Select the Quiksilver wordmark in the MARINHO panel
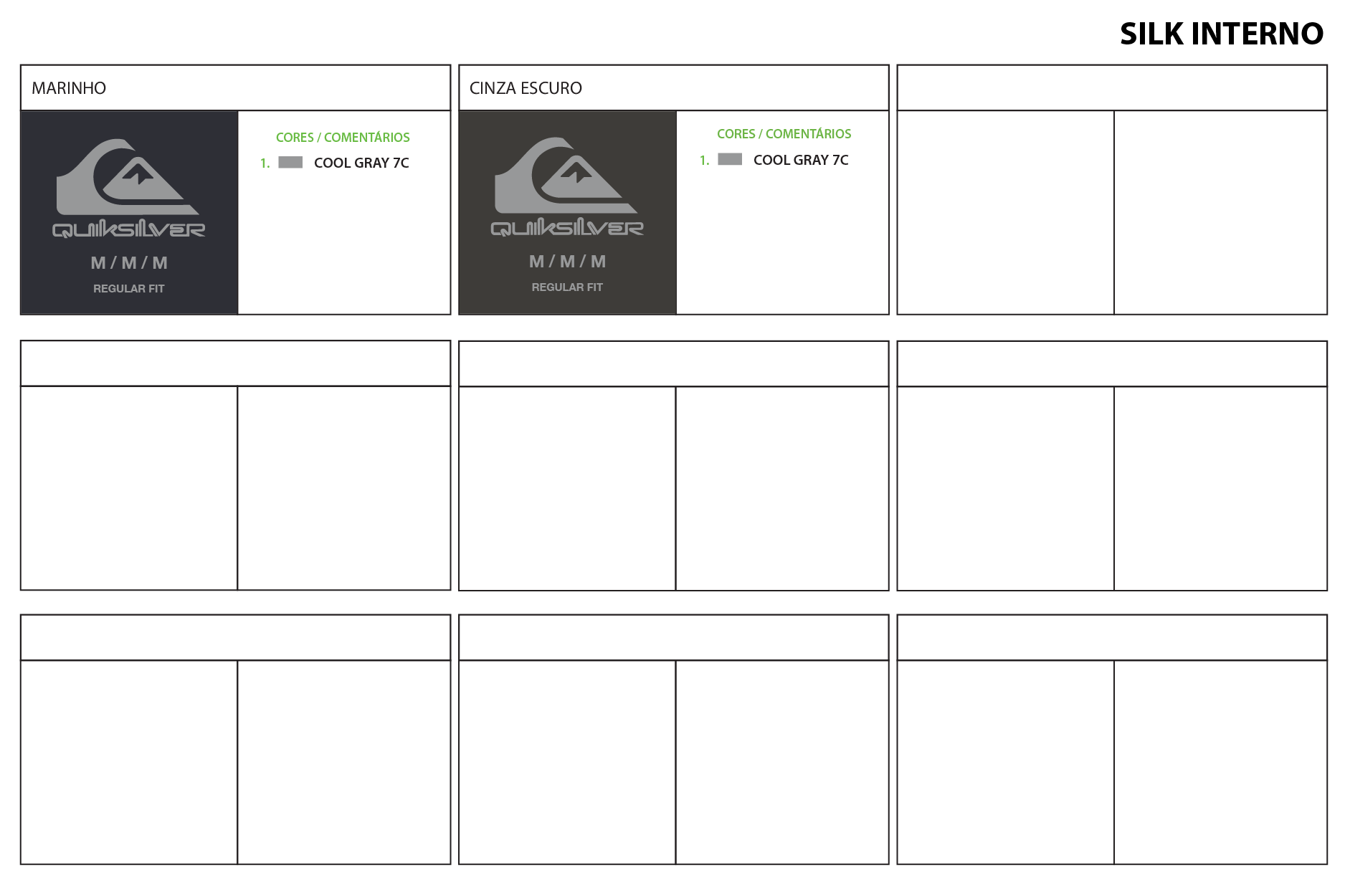The width and height of the screenshot is (1345, 896). click(x=129, y=229)
